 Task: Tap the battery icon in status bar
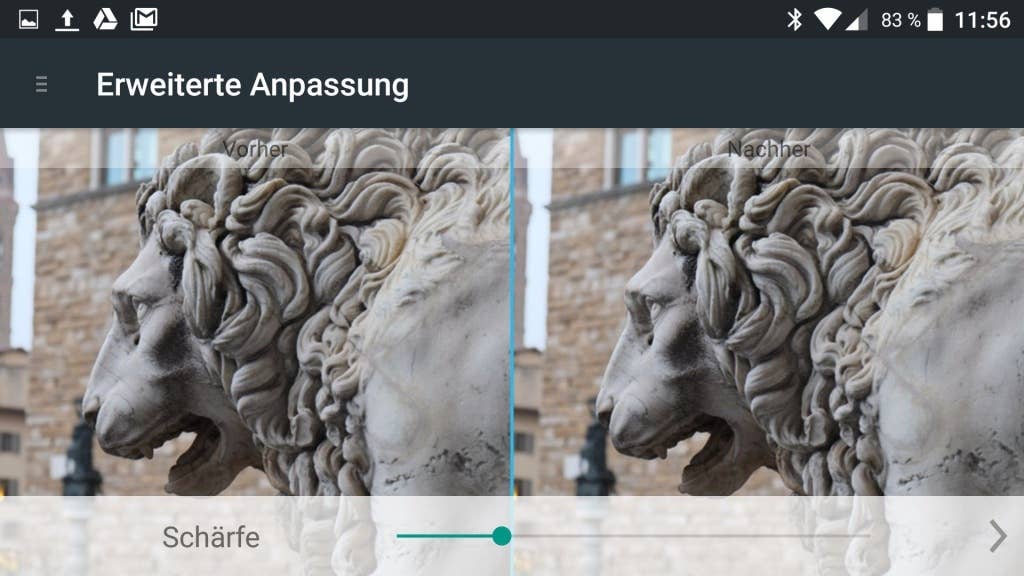tap(935, 20)
